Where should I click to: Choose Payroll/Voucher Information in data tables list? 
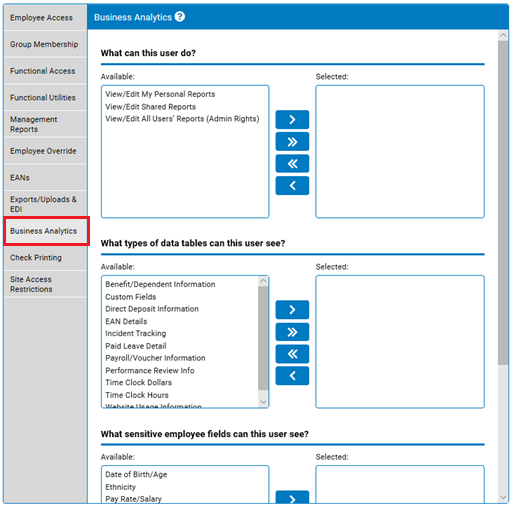(x=155, y=358)
